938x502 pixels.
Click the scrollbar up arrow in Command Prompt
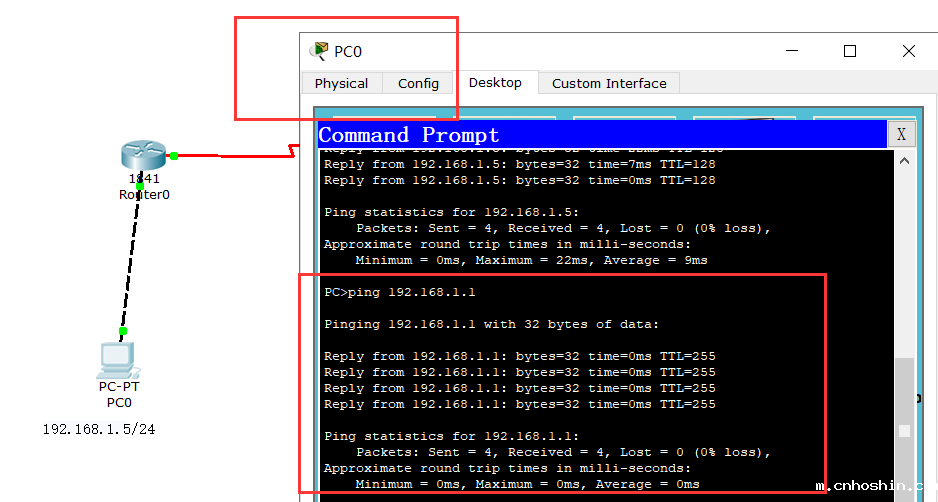click(x=904, y=161)
